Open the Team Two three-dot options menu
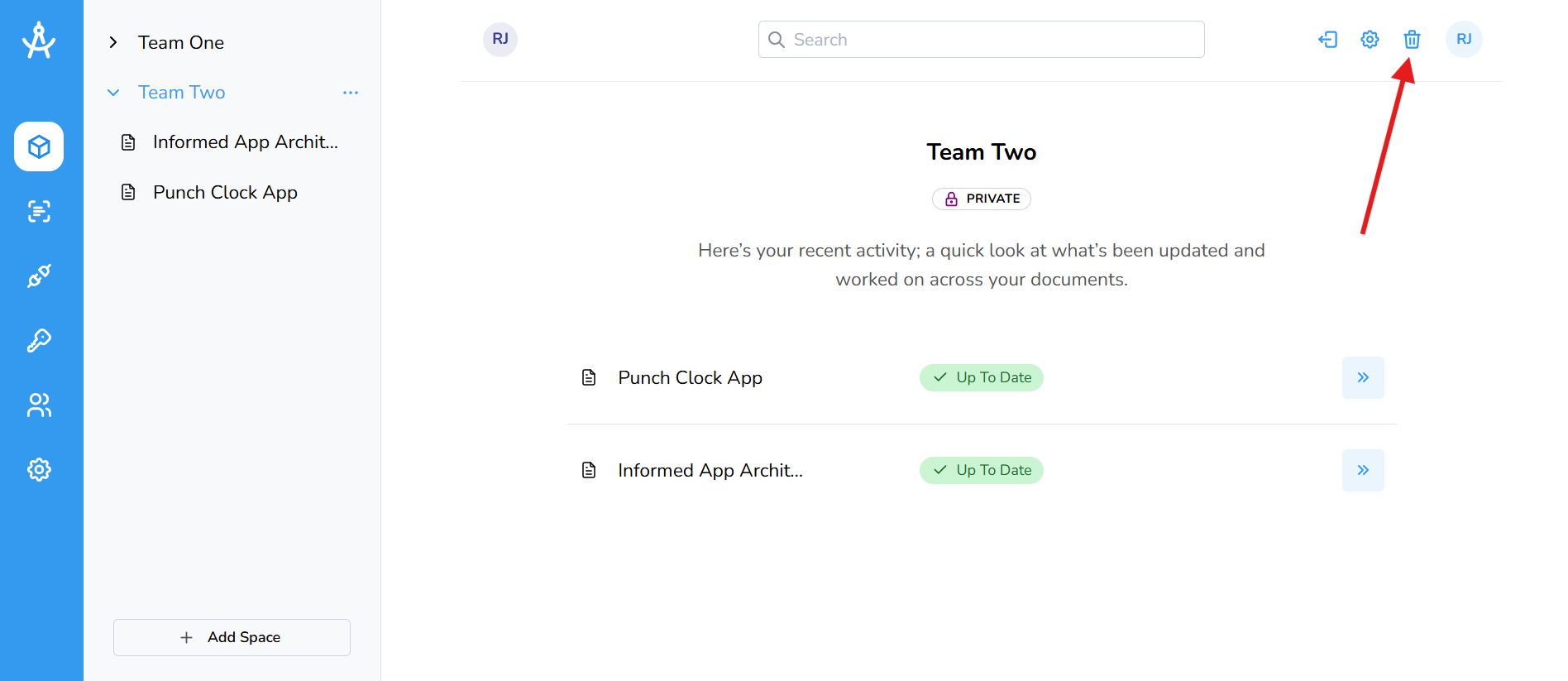 (351, 93)
